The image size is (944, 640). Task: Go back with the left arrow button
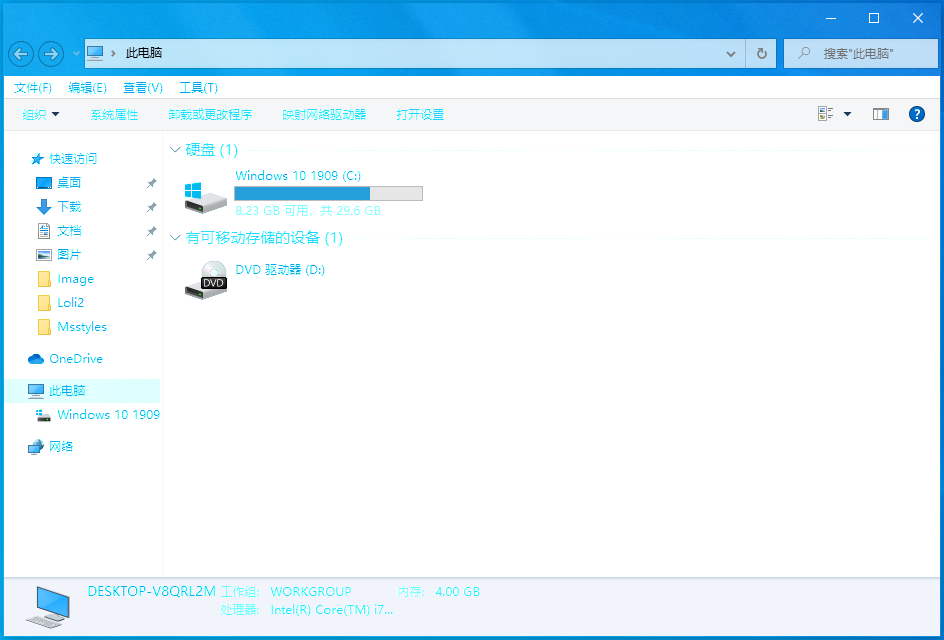click(20, 54)
